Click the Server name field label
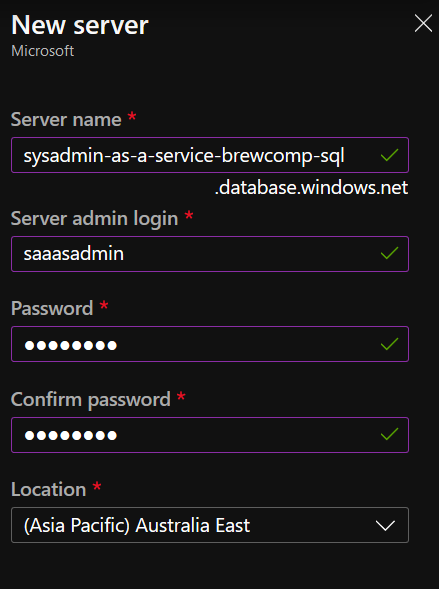 pos(66,120)
